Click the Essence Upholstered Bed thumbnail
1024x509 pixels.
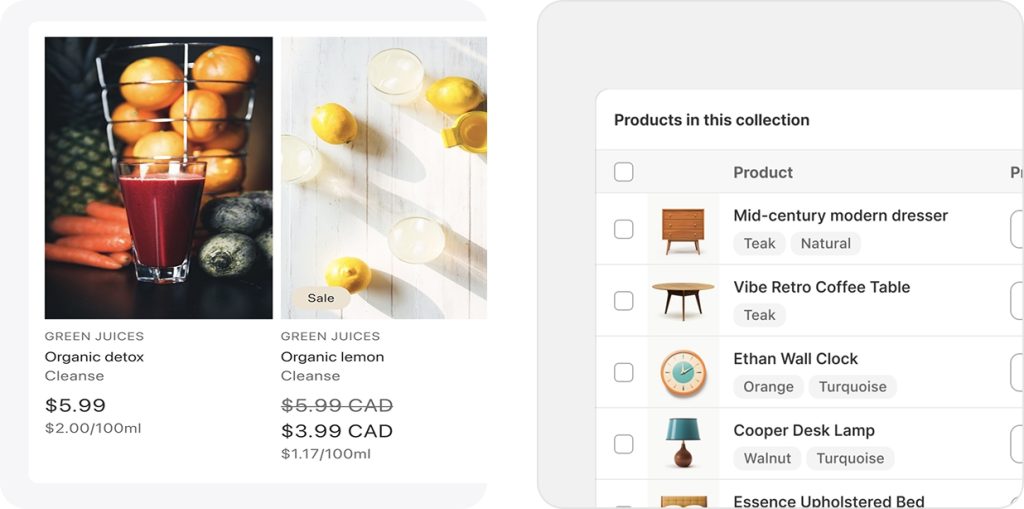[x=683, y=501]
